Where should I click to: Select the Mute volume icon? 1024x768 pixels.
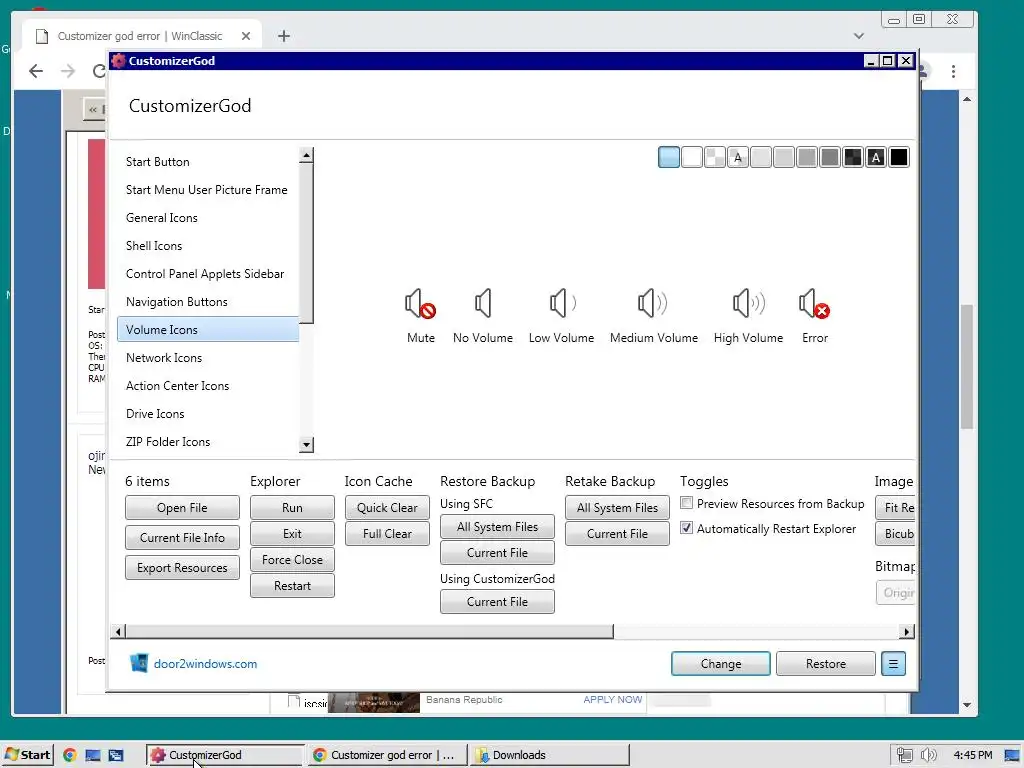(421, 316)
